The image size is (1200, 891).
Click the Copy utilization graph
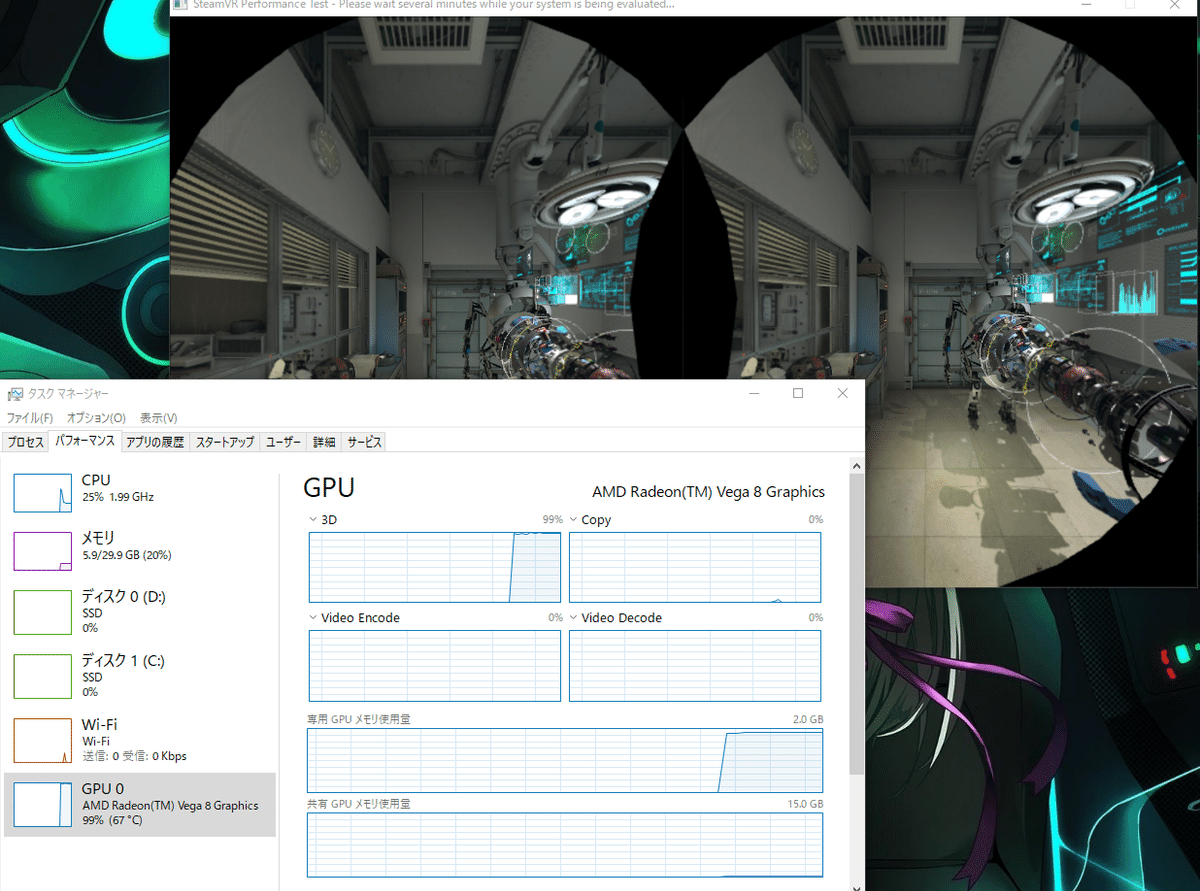point(695,567)
